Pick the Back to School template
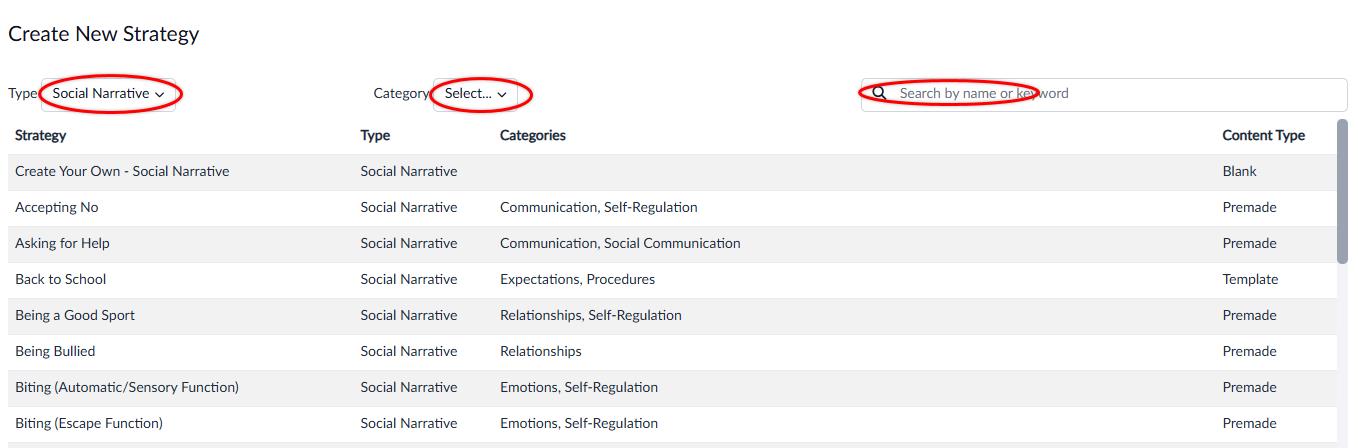The width and height of the screenshot is (1358, 448). click(672, 280)
